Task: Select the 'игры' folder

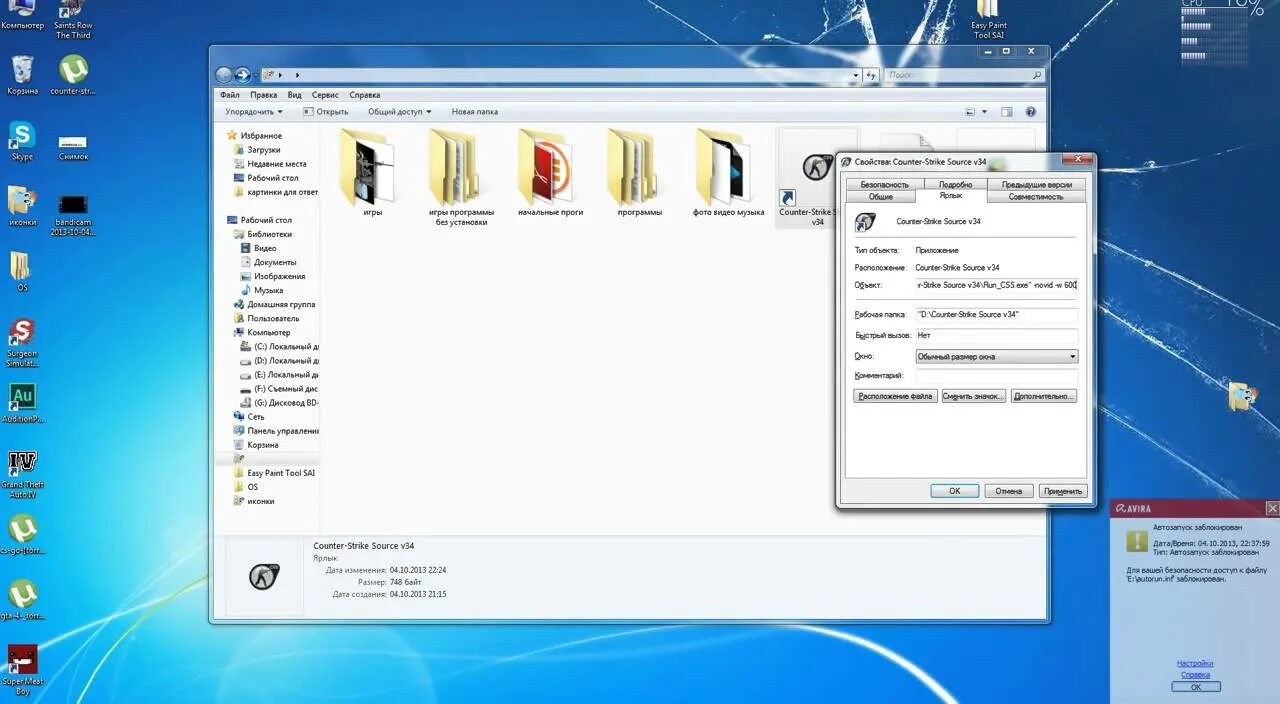Action: [x=373, y=174]
